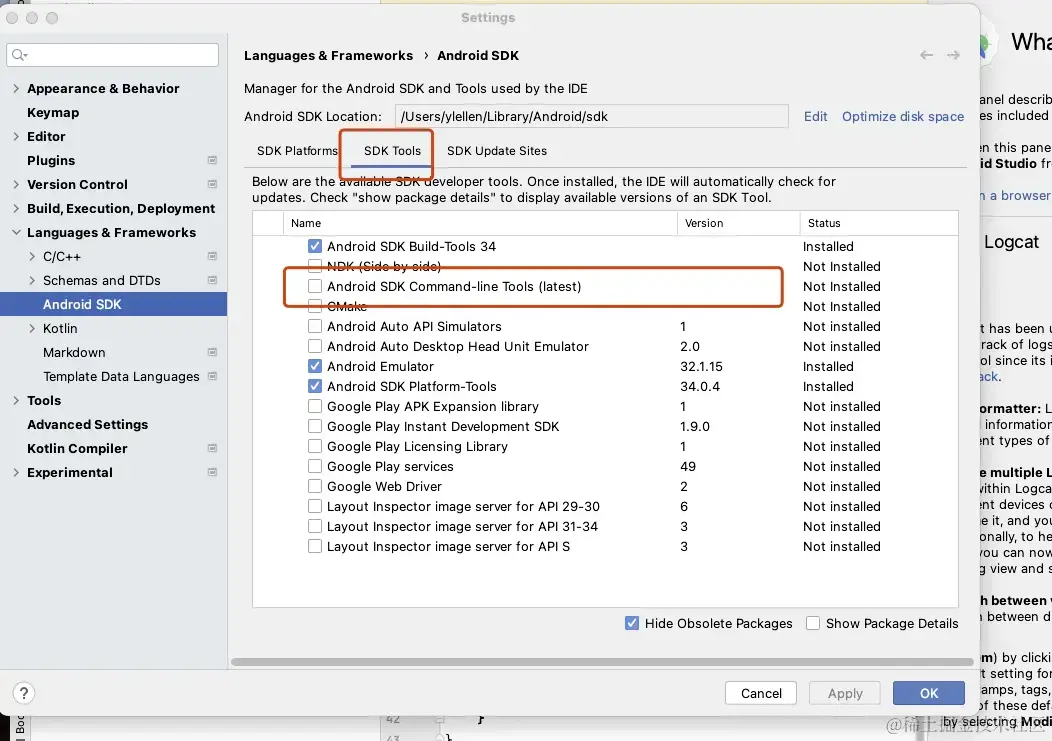Uncheck Android SDK Platform-Tools

315,387
